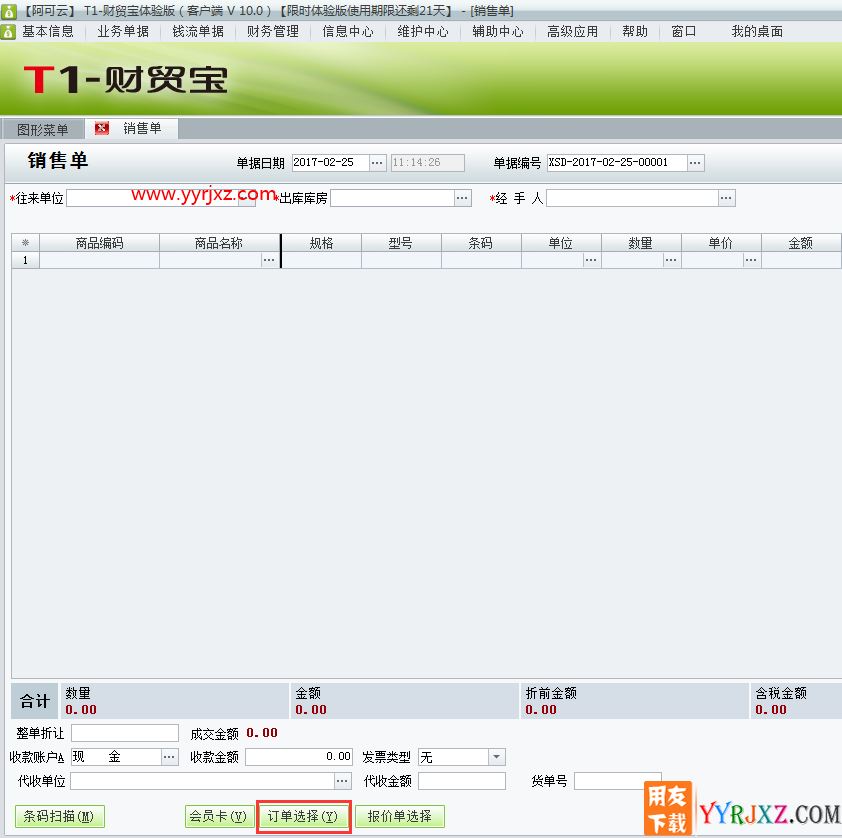Go to 我的桌面 in the menu bar

tap(757, 32)
